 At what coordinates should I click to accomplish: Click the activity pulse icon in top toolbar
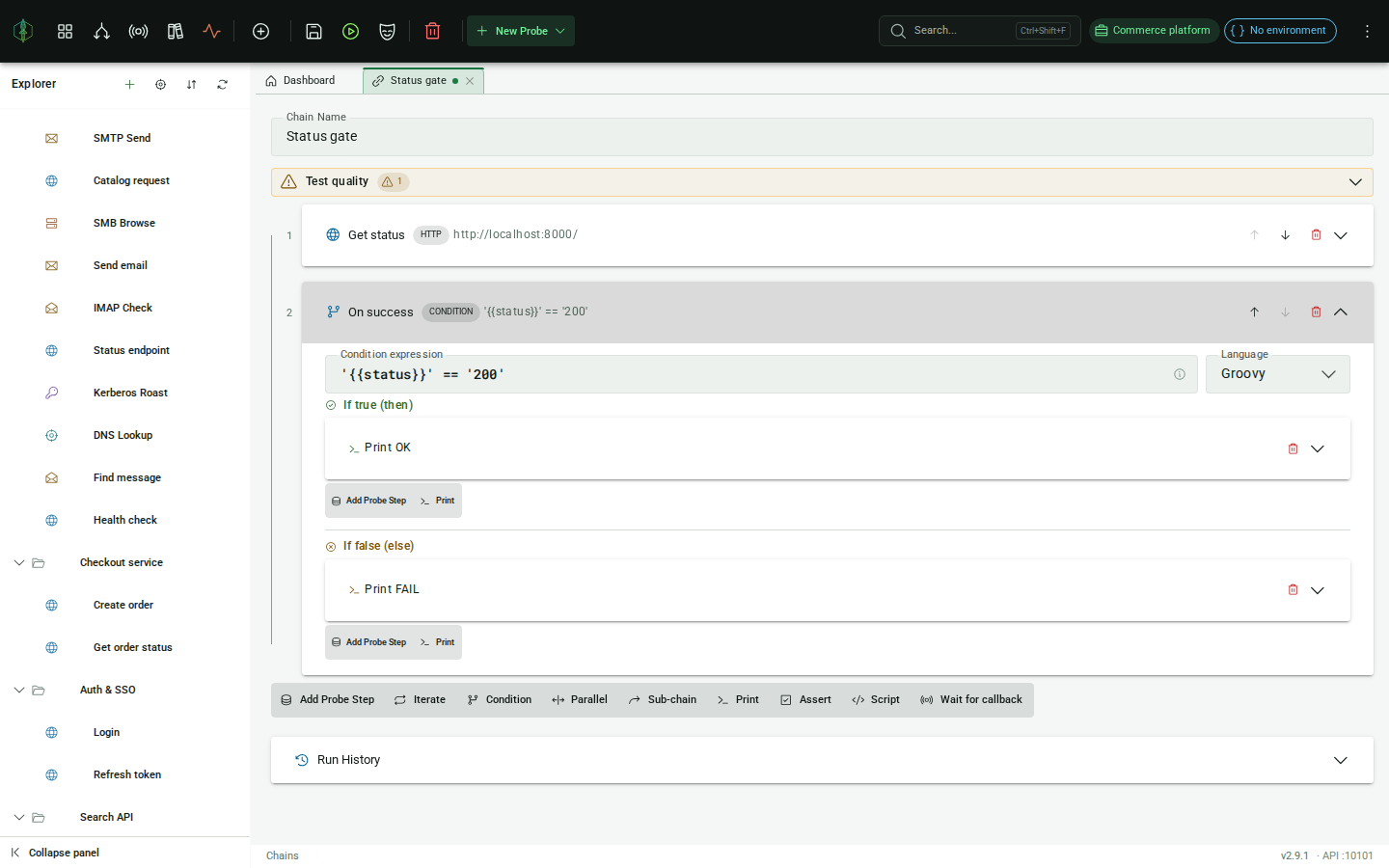tap(212, 31)
